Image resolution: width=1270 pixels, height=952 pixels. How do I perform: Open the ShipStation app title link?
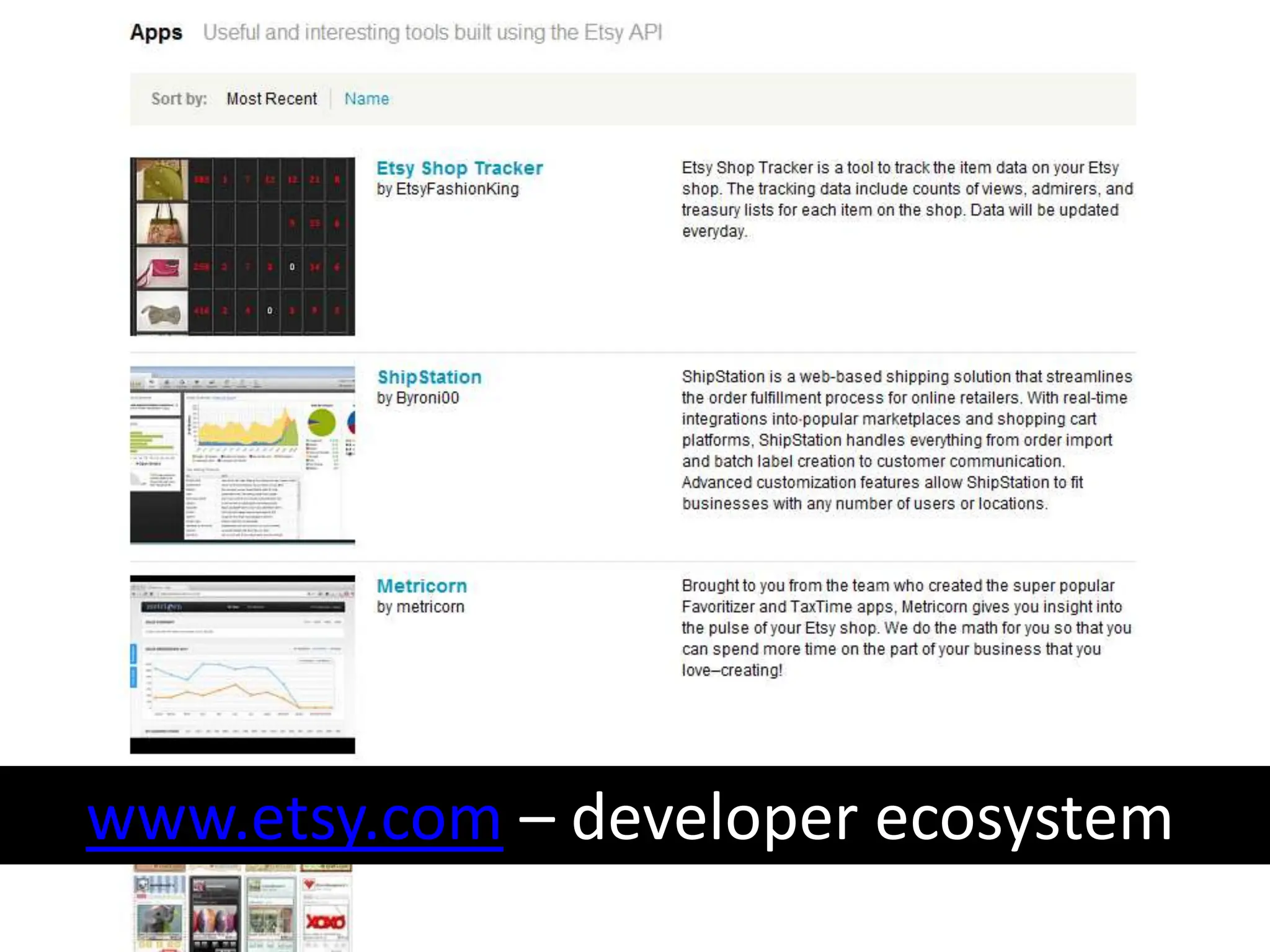(429, 377)
